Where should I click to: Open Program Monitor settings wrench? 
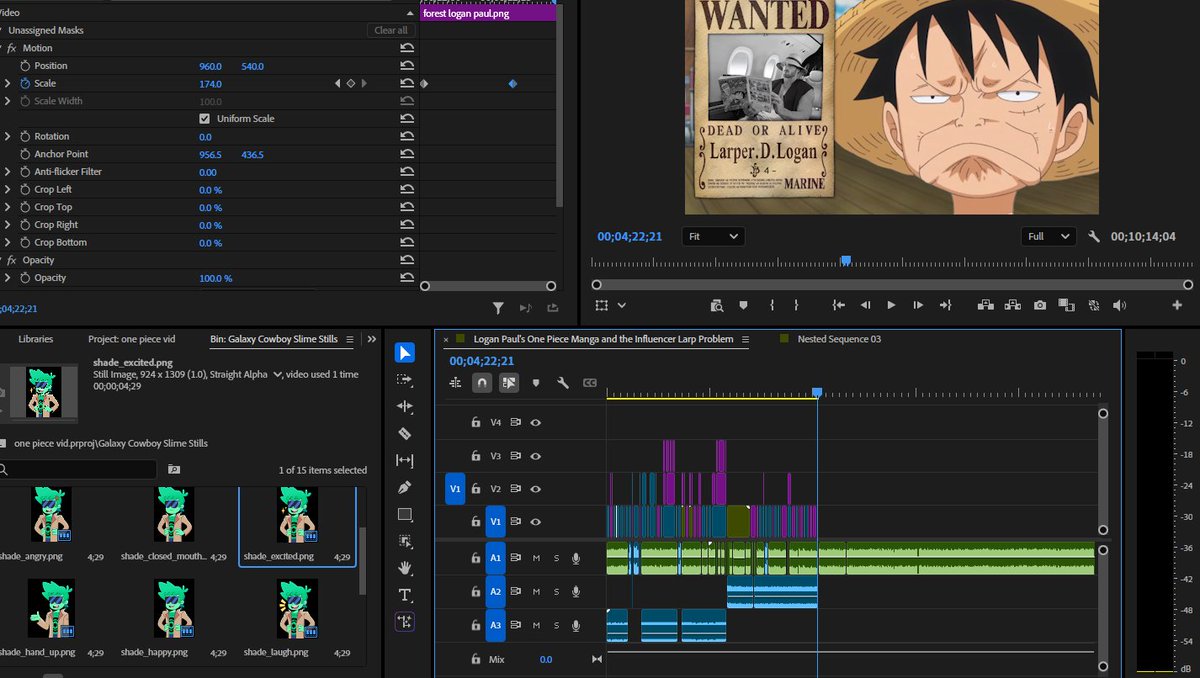[1094, 237]
